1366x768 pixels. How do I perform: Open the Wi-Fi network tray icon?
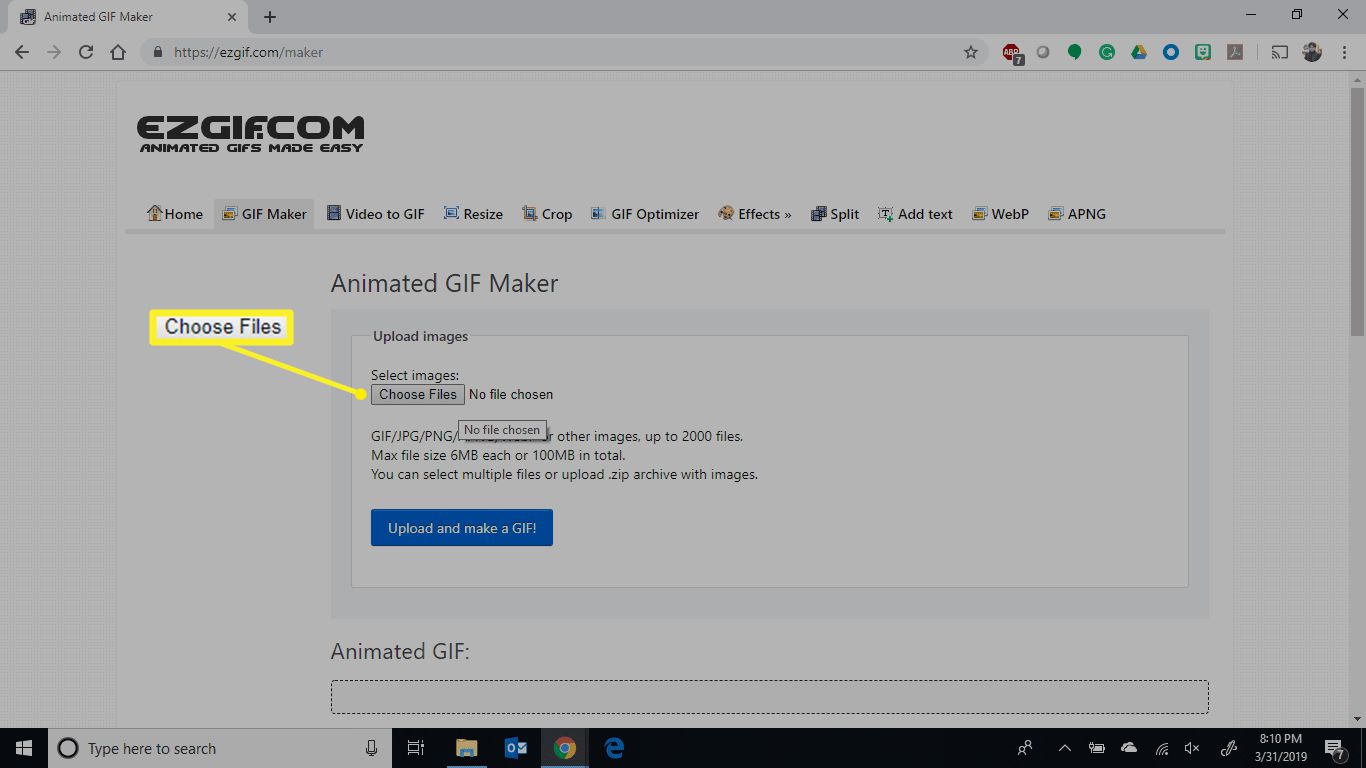(x=1162, y=748)
